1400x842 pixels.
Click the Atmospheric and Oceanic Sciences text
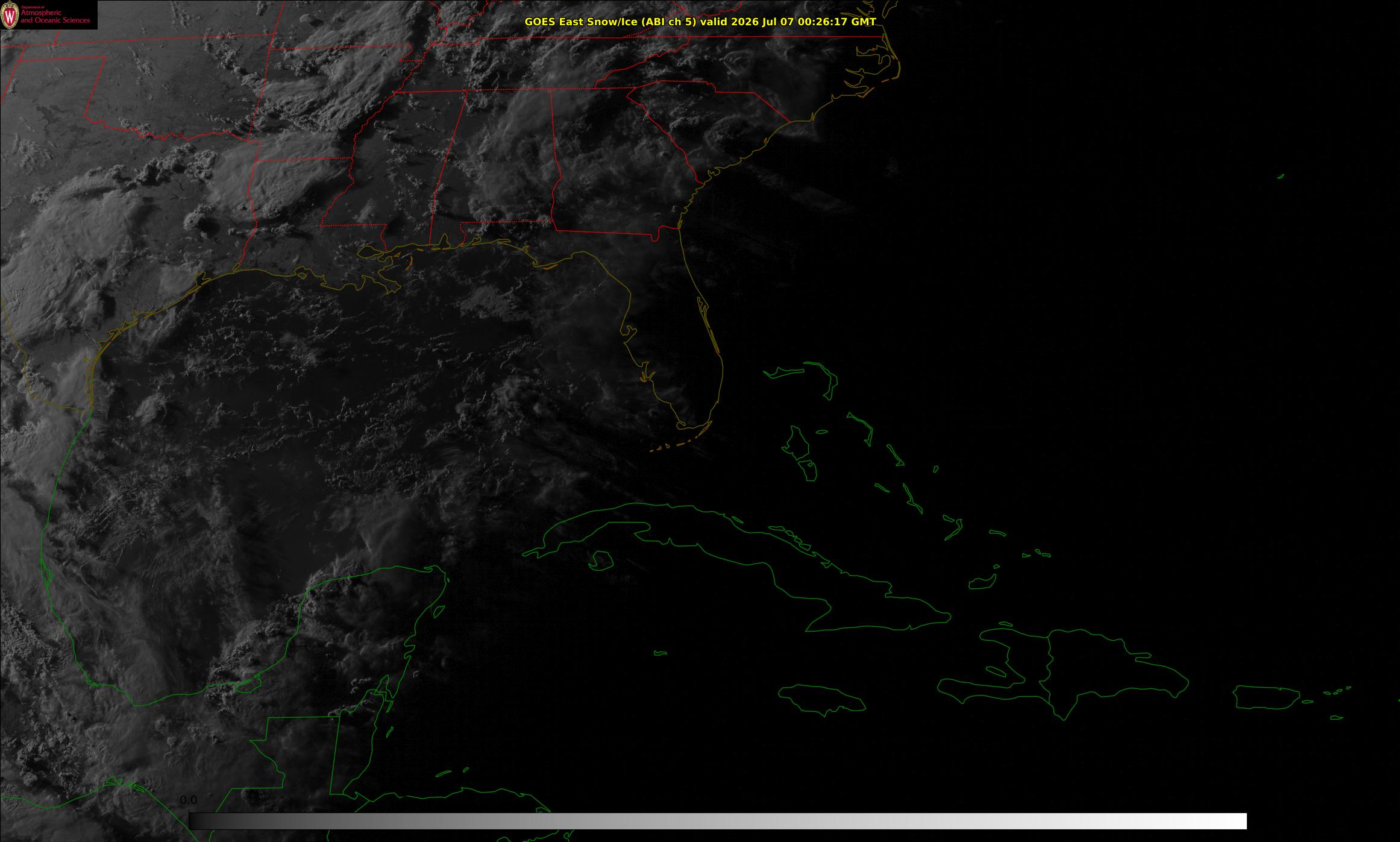click(55, 16)
